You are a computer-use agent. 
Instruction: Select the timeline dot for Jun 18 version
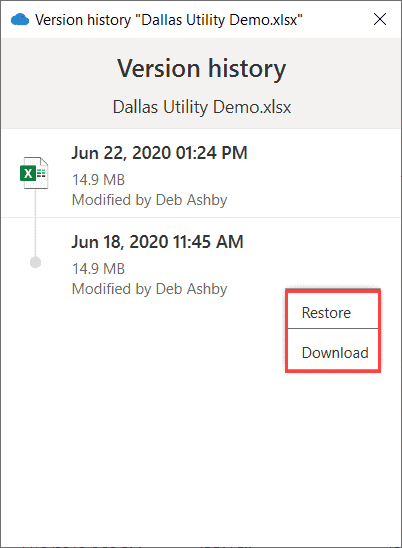35,262
